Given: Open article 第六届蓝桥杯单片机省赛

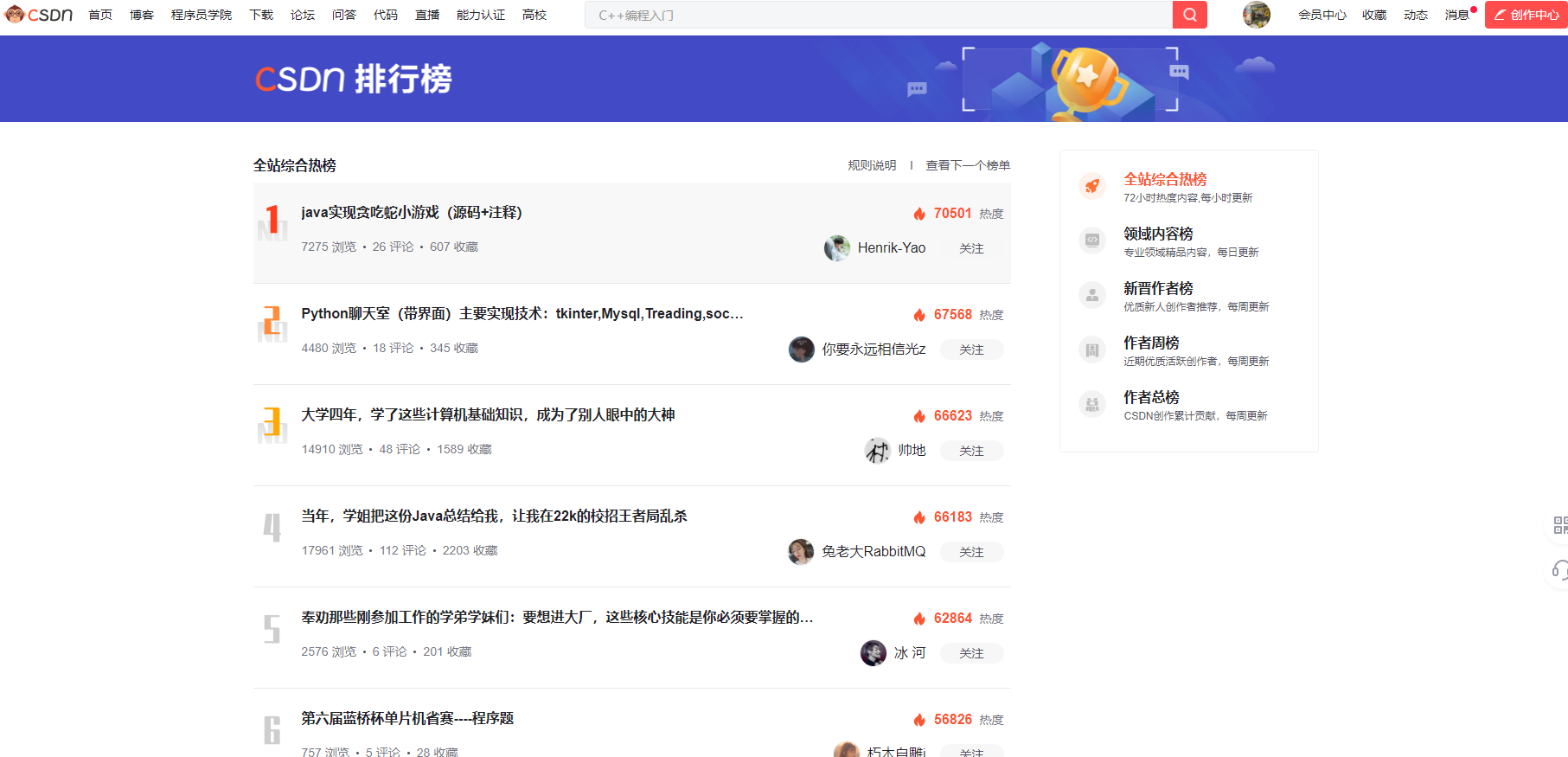Looking at the screenshot, I should [407, 719].
